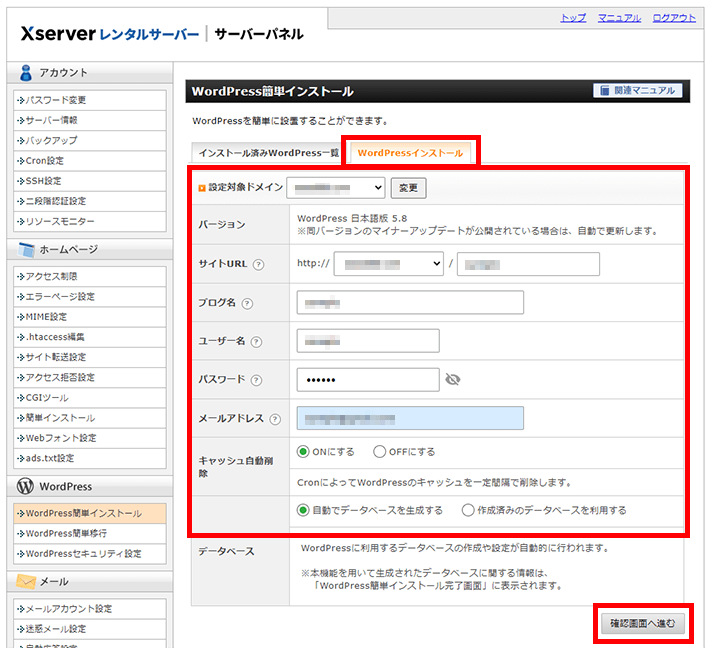
Task: Select OFFにする for cache auto-delete
Action: [379, 451]
